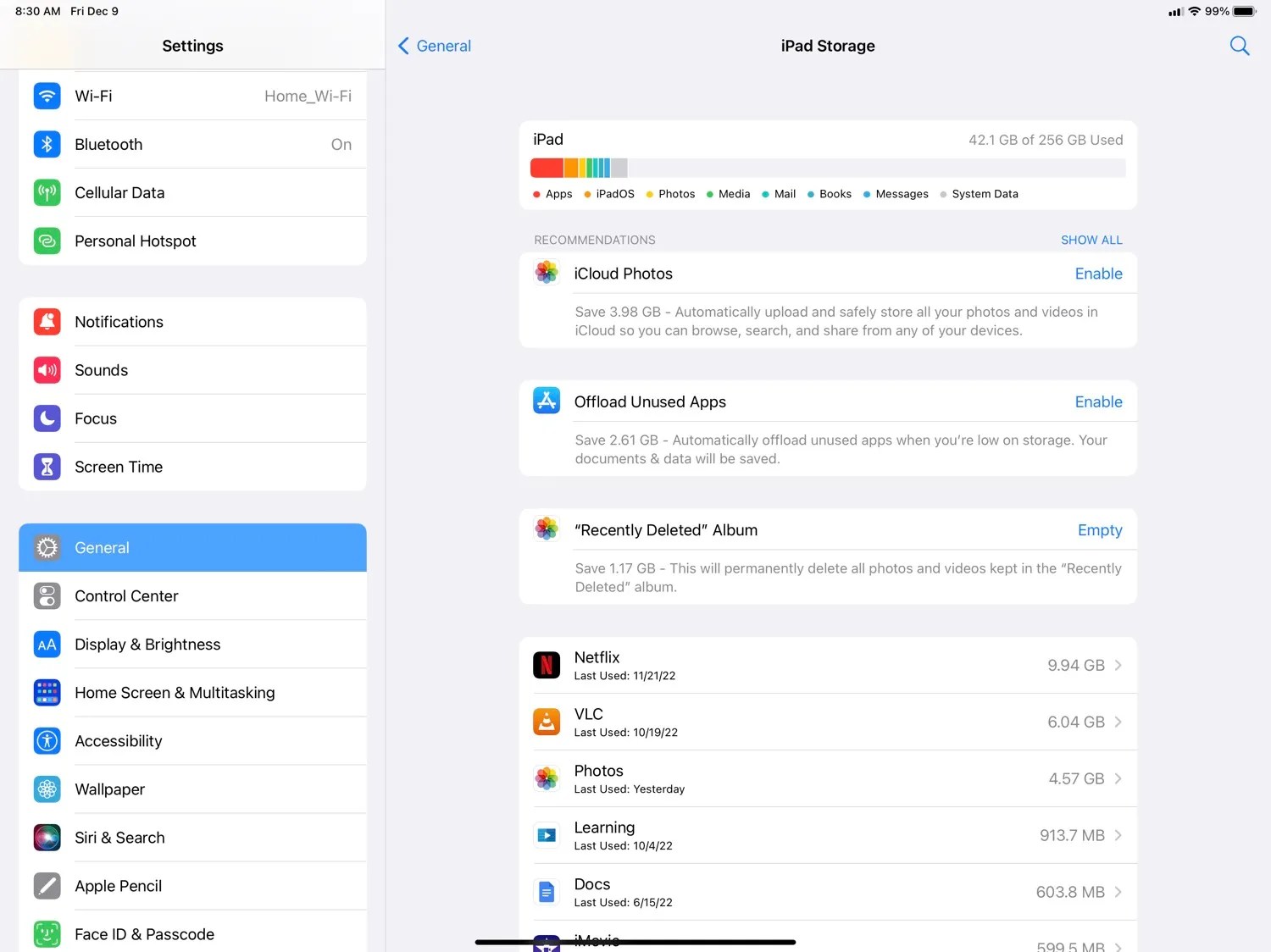Expand the VLC app storage entry

pos(1118,722)
